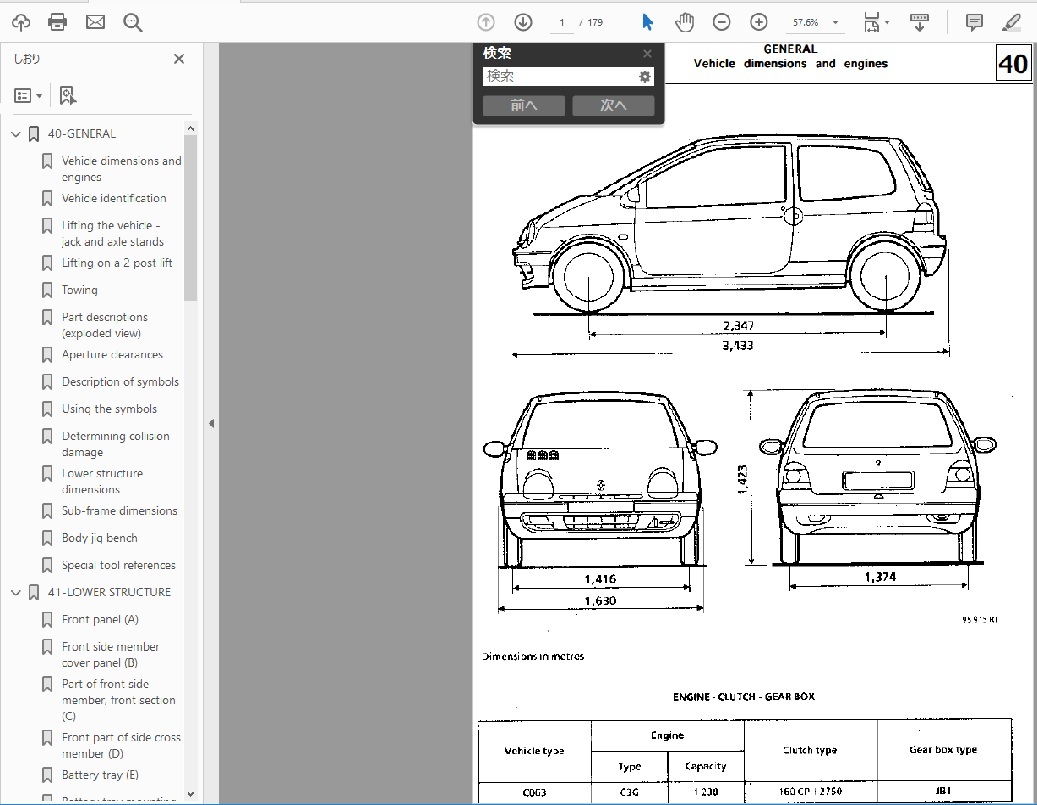Open Determining collision damage bookmark
The height and width of the screenshot is (805, 1037).
point(116,444)
